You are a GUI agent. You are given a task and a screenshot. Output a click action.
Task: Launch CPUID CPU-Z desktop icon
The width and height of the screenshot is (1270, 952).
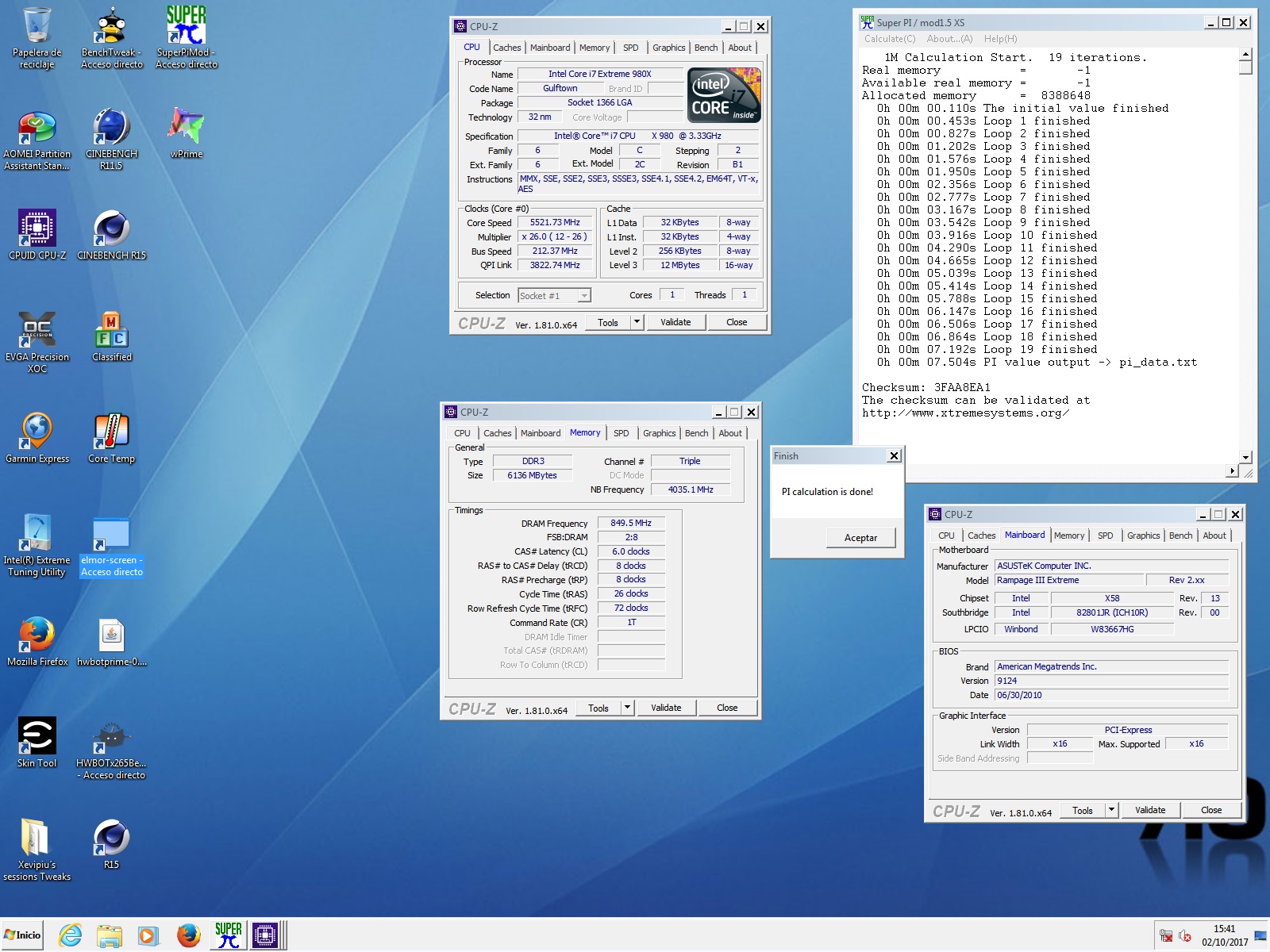click(x=37, y=234)
